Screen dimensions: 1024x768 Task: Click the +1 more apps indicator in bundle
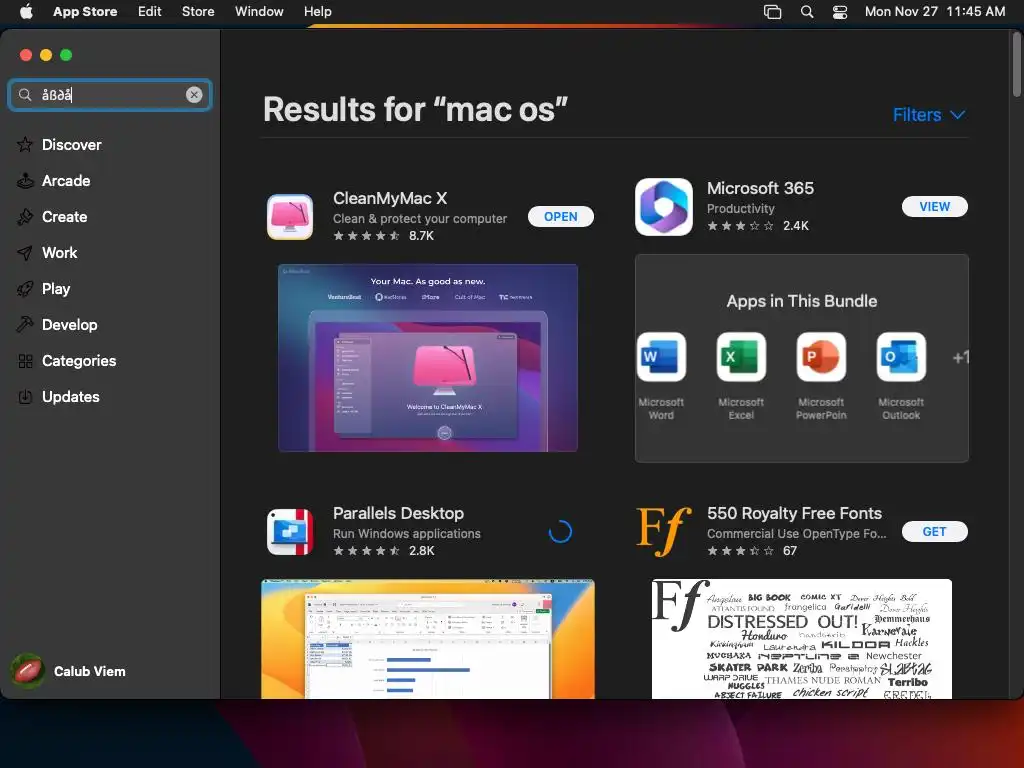tap(961, 357)
